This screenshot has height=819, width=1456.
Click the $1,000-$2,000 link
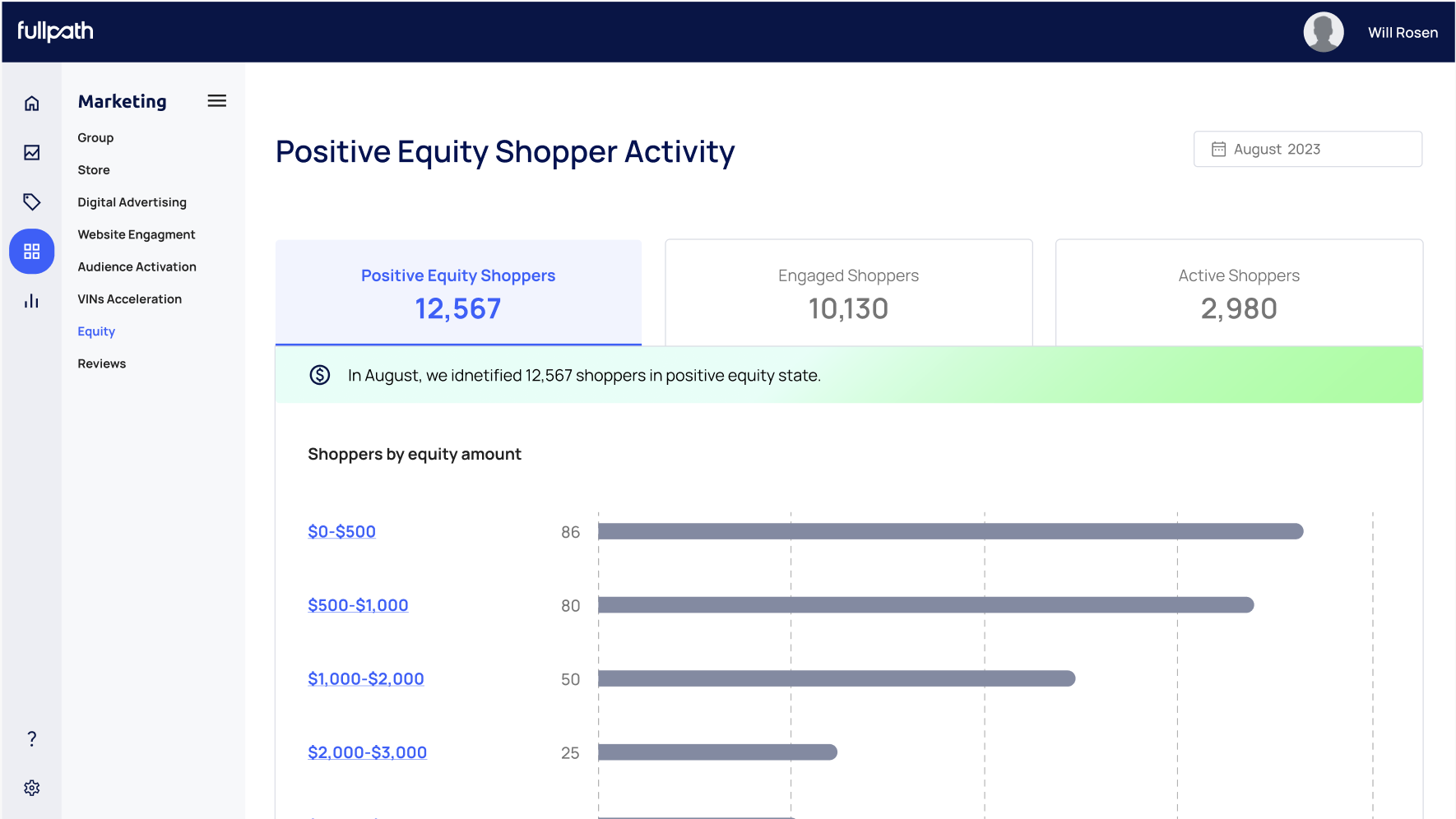[365, 678]
